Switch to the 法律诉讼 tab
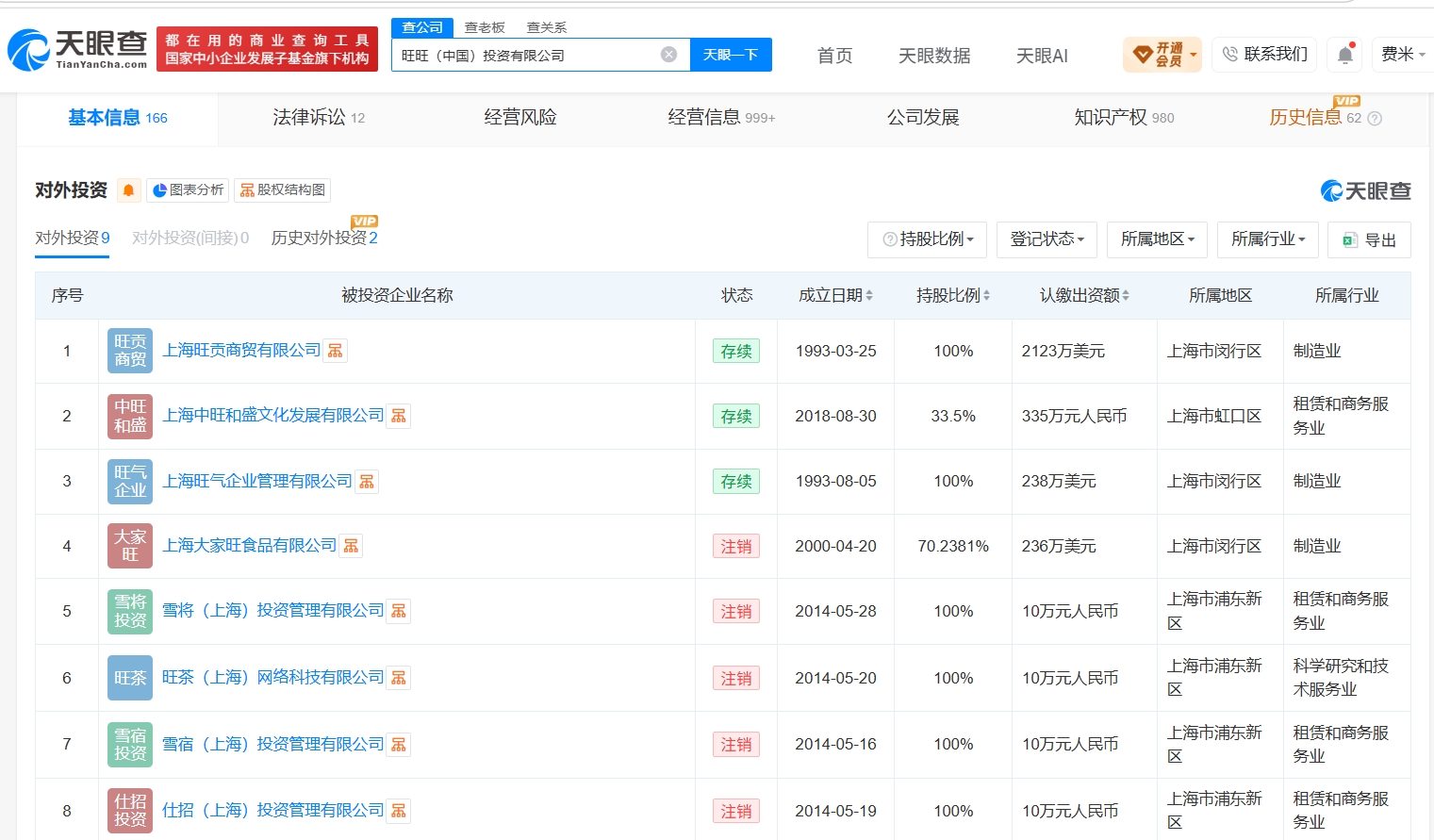Image resolution: width=1434 pixels, height=840 pixels. tap(319, 118)
